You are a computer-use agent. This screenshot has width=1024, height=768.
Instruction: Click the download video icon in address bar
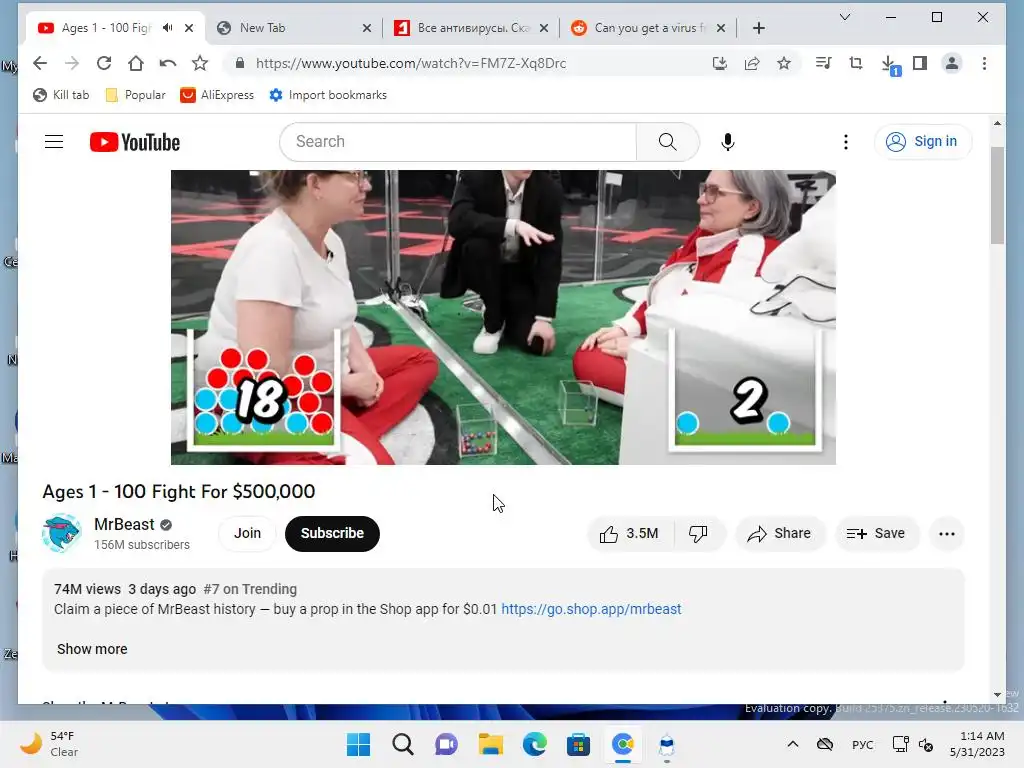(720, 63)
